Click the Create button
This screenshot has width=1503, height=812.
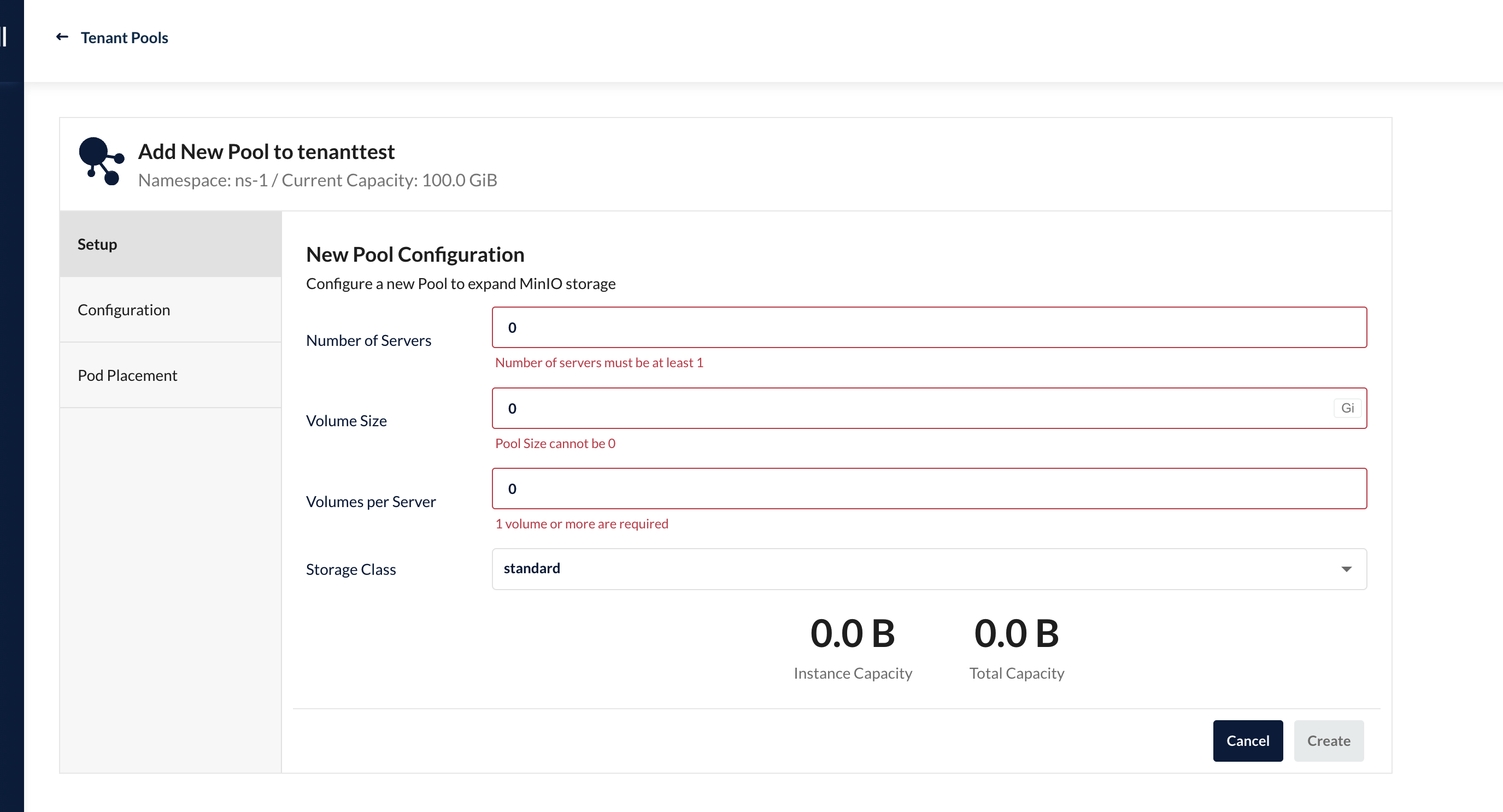click(x=1328, y=741)
